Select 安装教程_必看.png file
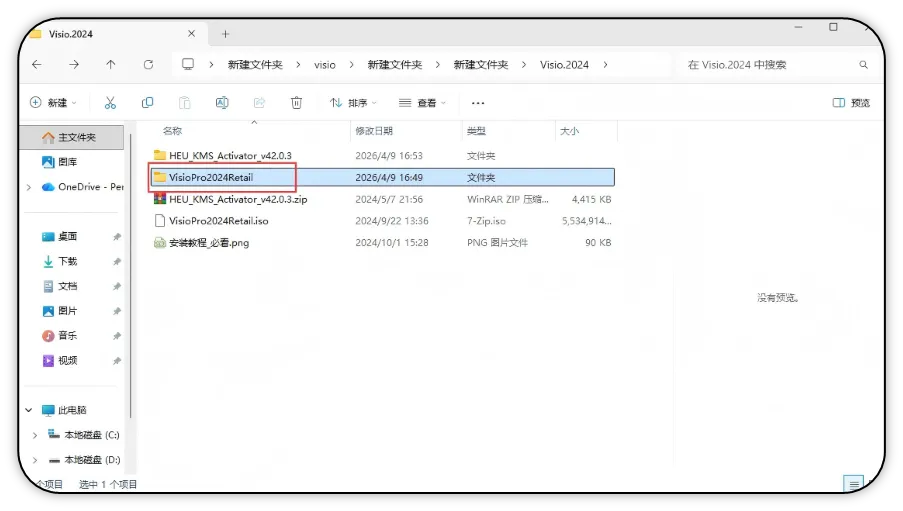The image size is (903, 511). pyautogui.click(x=382, y=243)
